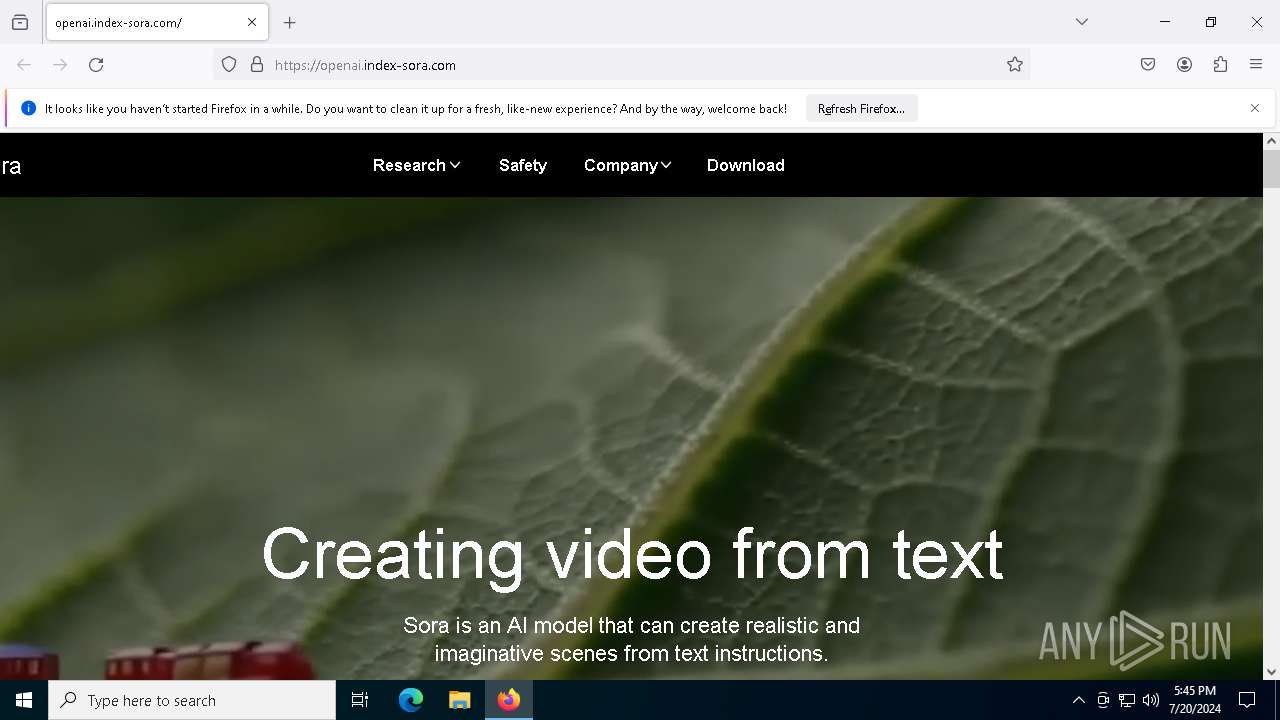This screenshot has width=1280, height=720.
Task: Open clock showing 5:45 PM
Action: tap(1195, 700)
